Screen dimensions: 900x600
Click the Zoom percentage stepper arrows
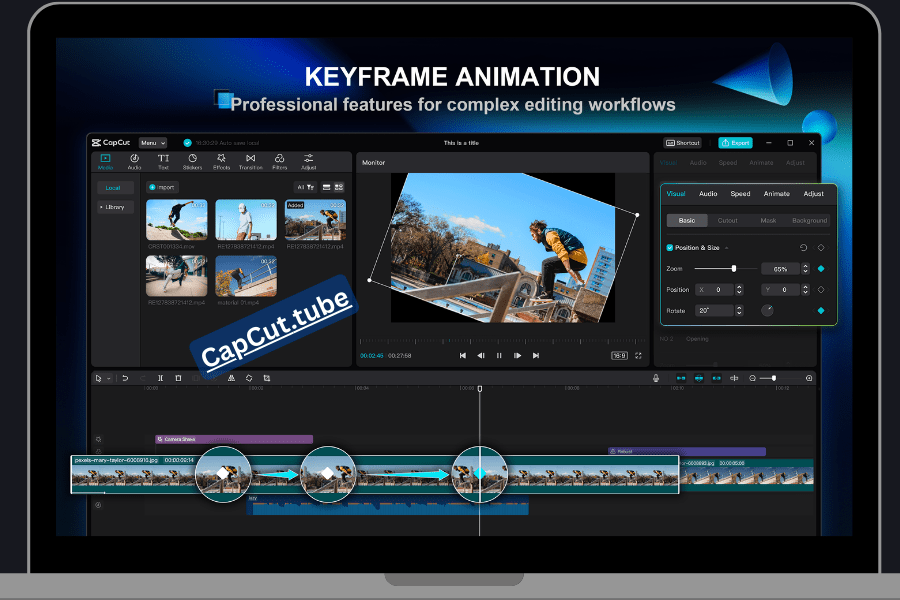[805, 269]
